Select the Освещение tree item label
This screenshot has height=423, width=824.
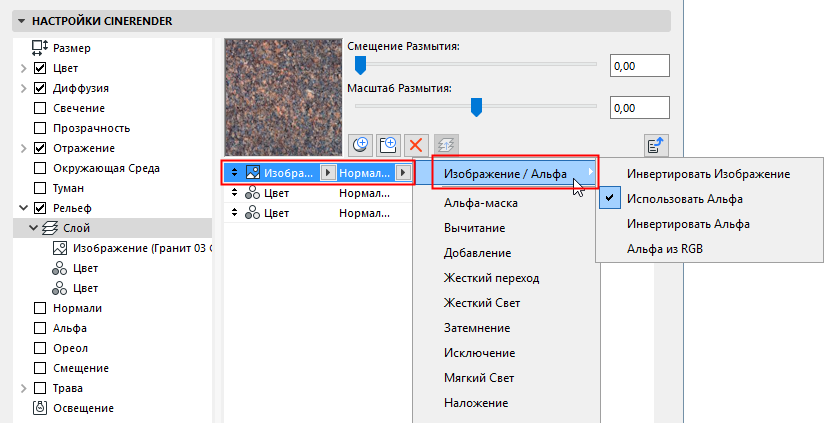[83, 408]
